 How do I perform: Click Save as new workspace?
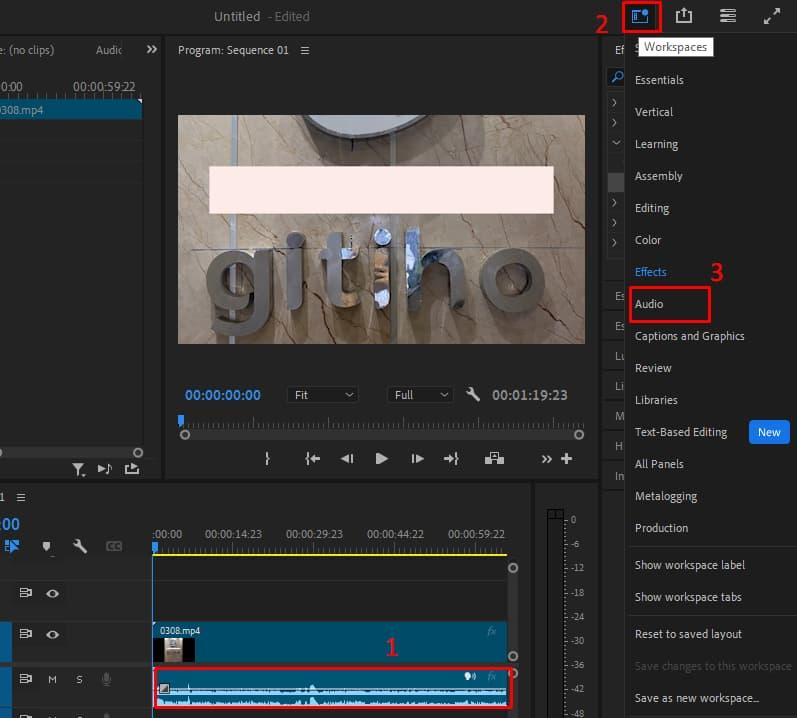[696, 698]
